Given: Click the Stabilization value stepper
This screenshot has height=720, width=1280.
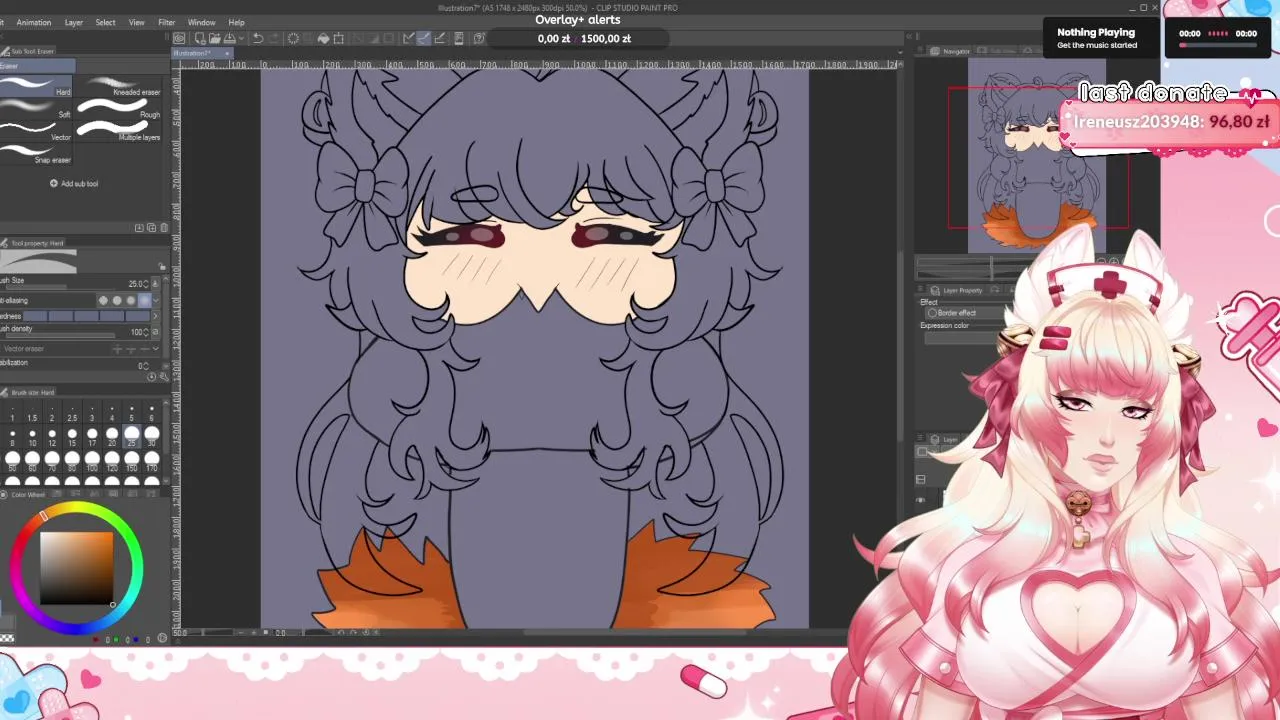Looking at the screenshot, I should [146, 366].
